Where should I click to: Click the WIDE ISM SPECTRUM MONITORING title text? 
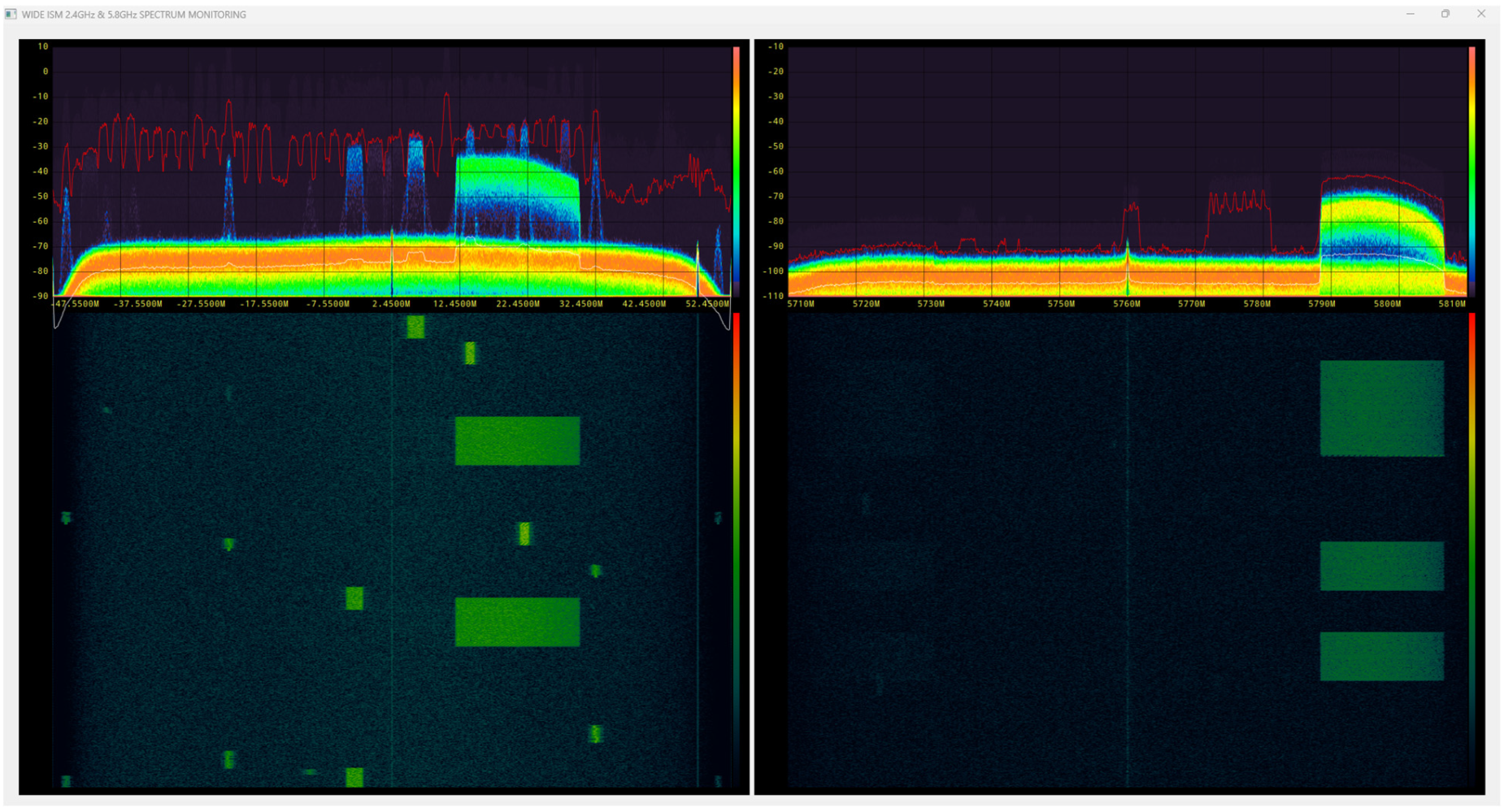pos(134,15)
